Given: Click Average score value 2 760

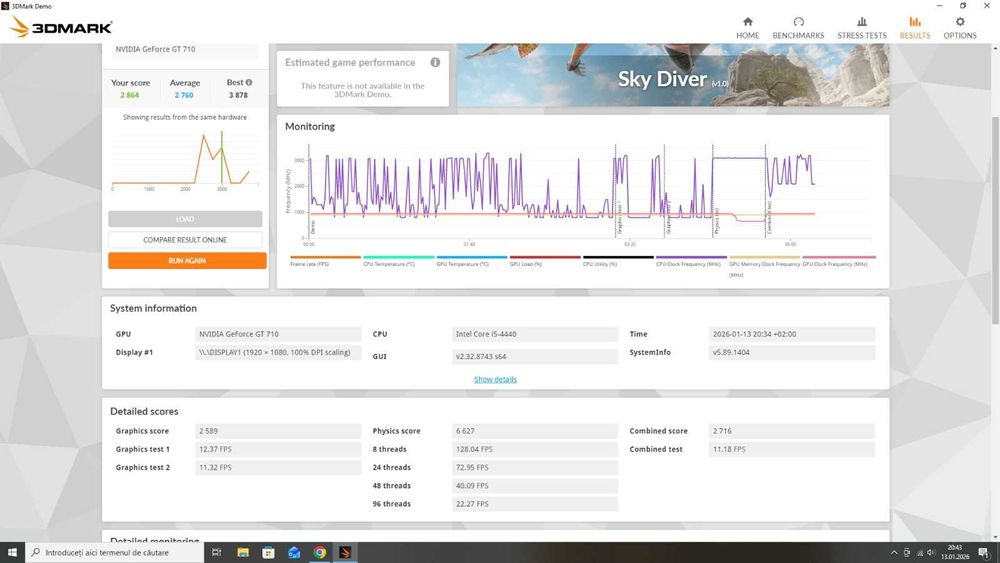Looking at the screenshot, I should 184,95.
